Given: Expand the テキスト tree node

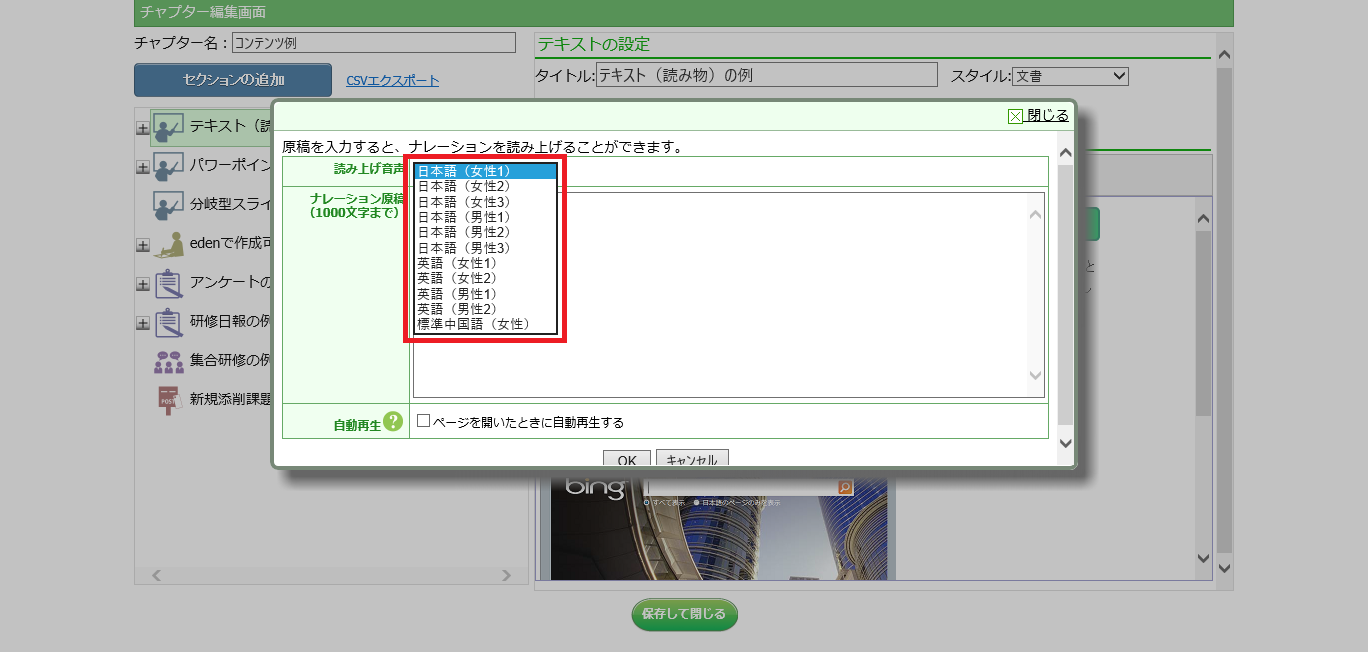Looking at the screenshot, I should click(142, 129).
